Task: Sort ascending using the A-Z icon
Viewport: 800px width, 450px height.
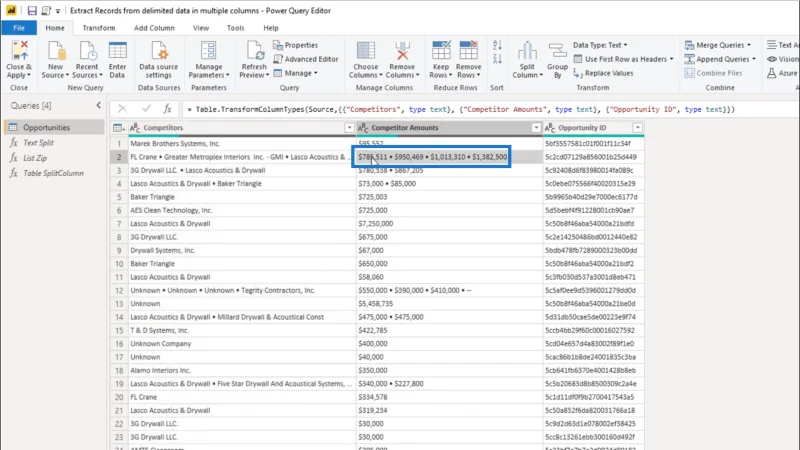Action: click(x=497, y=45)
